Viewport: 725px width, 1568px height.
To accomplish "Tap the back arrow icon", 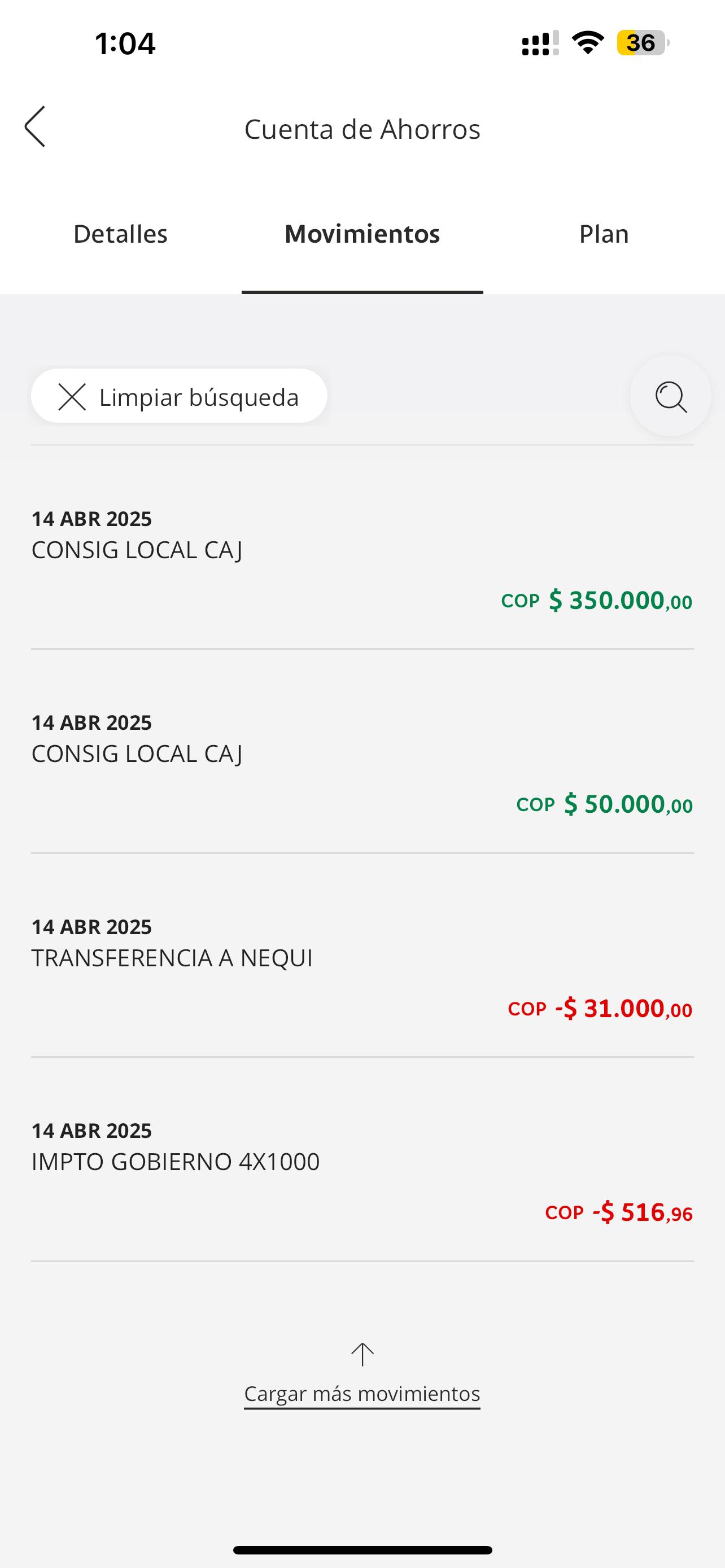I will coord(36,126).
